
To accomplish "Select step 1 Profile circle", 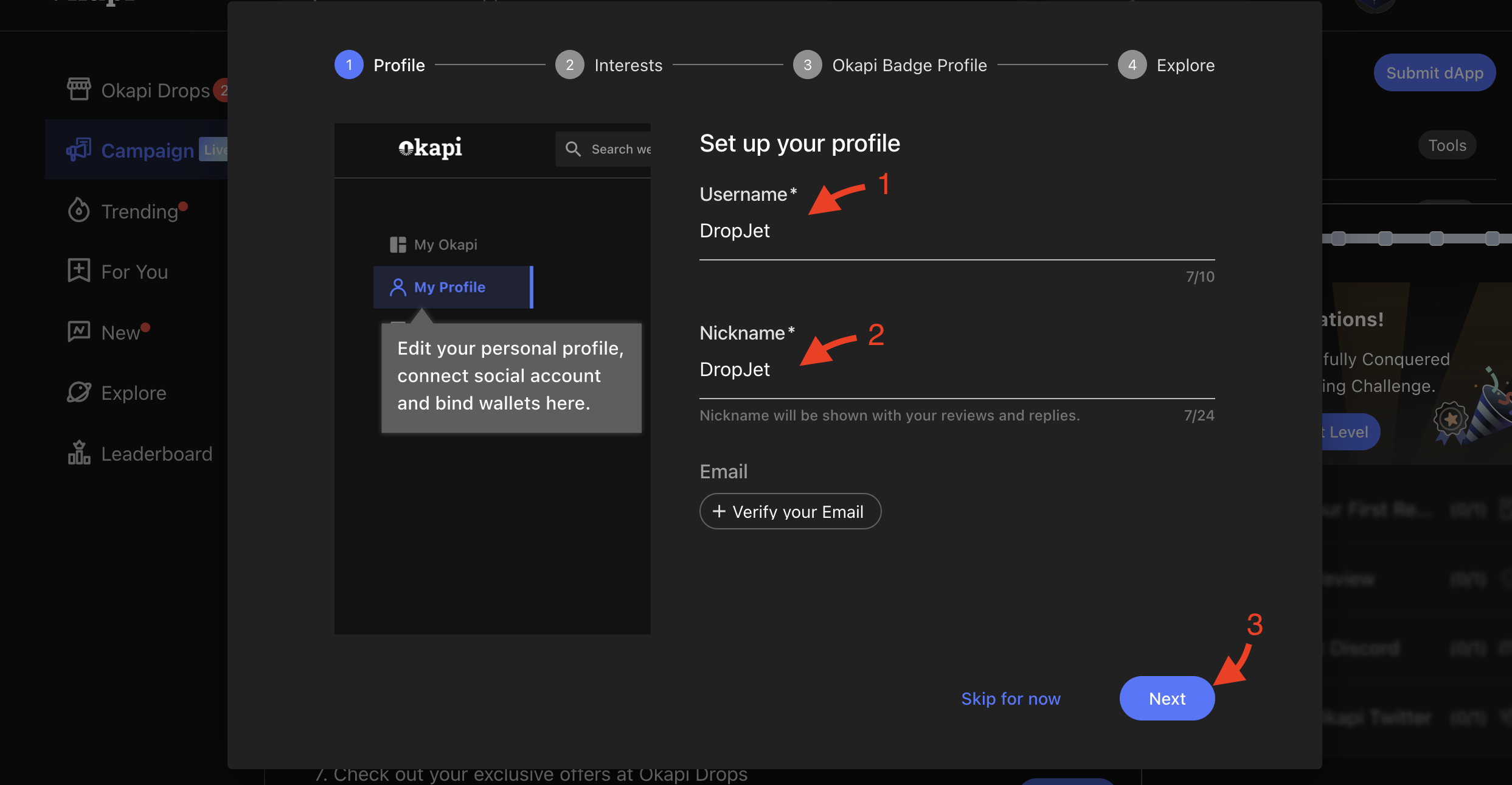I will (349, 65).
